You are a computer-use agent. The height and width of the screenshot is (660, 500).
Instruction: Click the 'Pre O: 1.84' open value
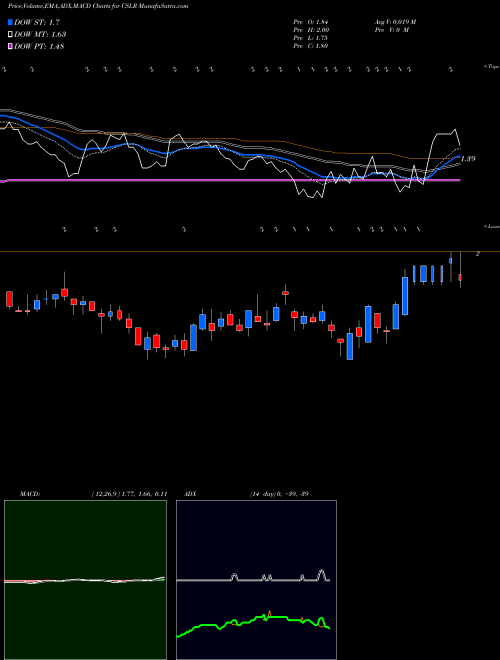[311, 22]
